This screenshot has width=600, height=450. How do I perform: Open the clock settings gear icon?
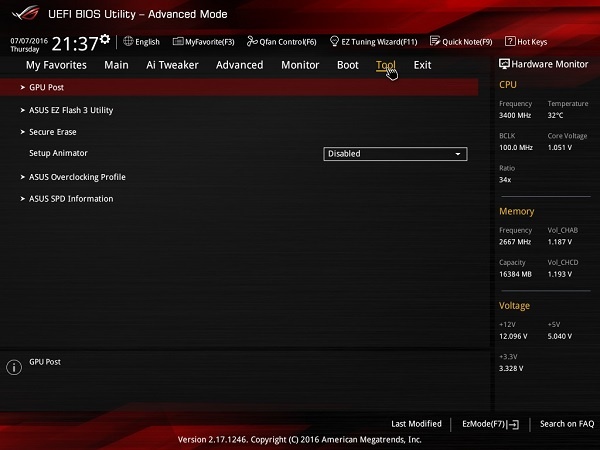click(x=105, y=39)
